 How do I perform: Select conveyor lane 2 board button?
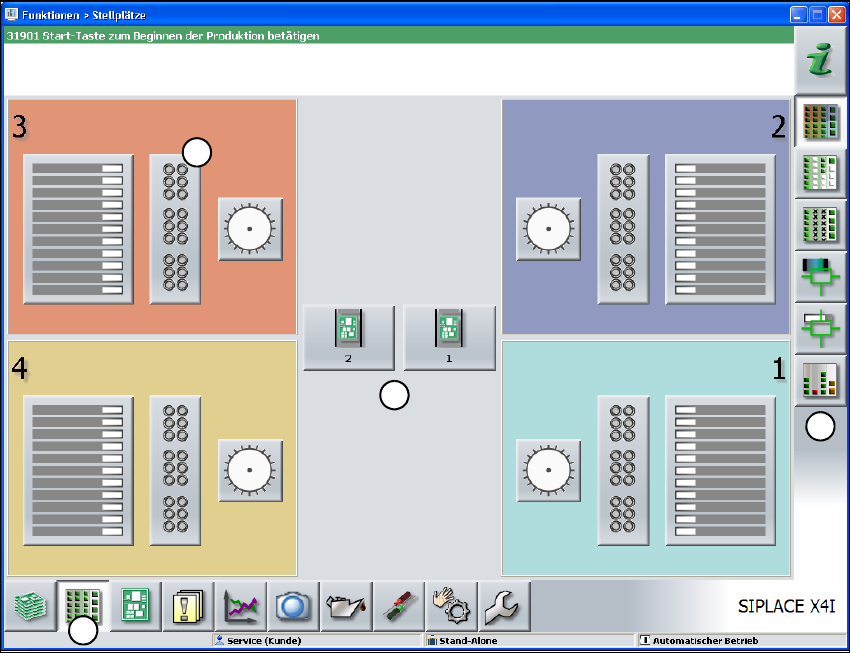(x=348, y=338)
